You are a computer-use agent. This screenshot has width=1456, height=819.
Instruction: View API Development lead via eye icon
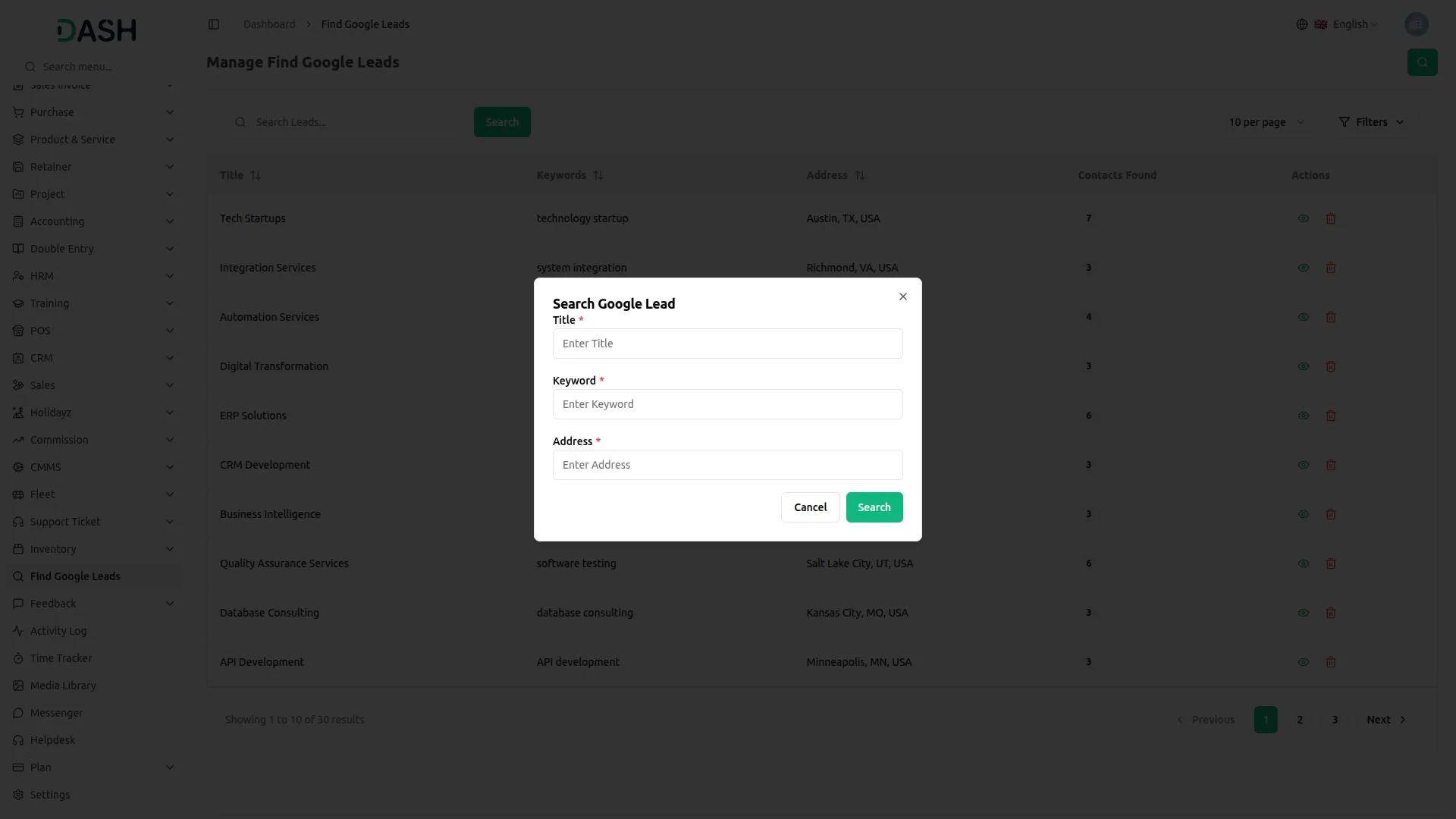point(1303,662)
